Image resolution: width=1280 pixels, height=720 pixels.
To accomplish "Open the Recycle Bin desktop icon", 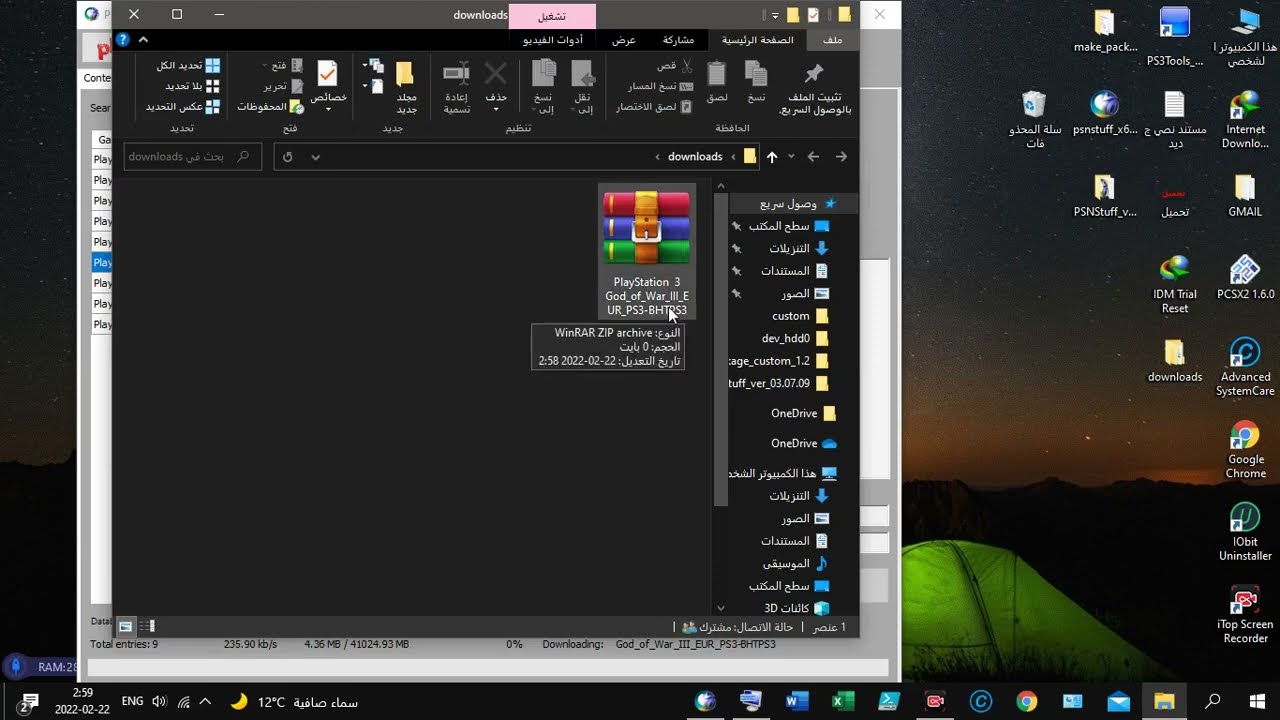I will [1034, 120].
